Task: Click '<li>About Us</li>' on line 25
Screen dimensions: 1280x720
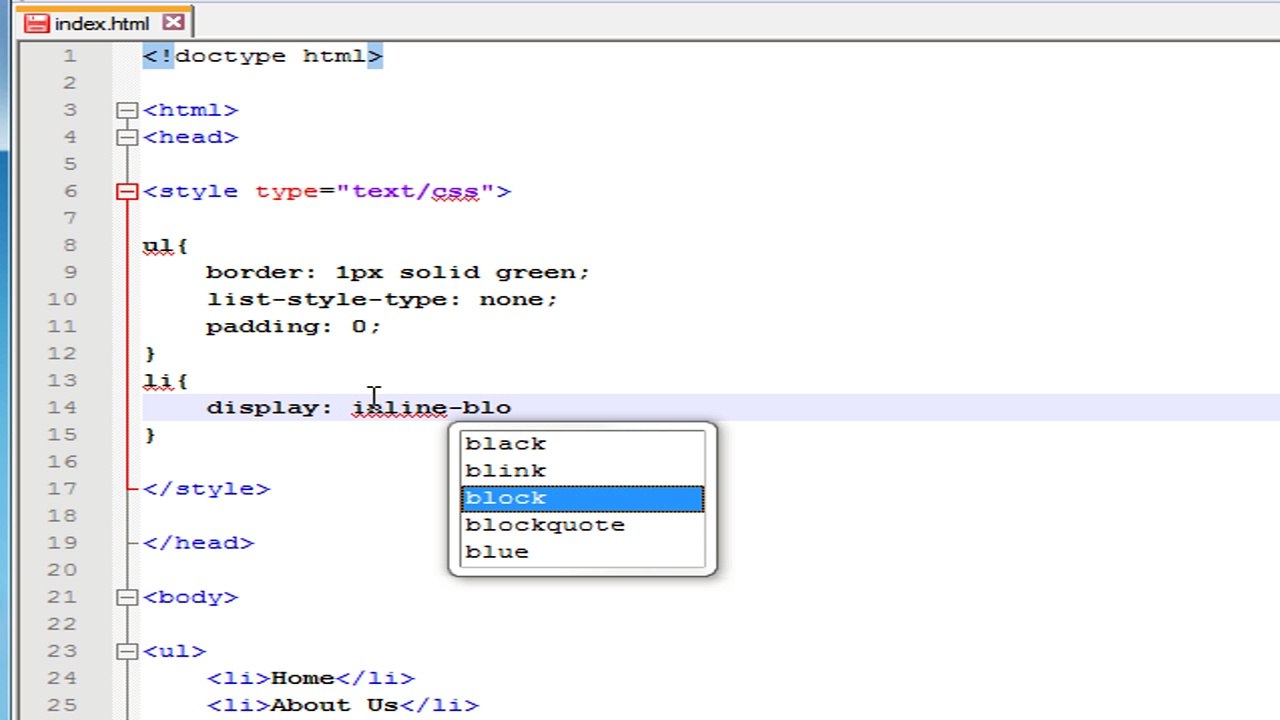Action: coord(343,705)
